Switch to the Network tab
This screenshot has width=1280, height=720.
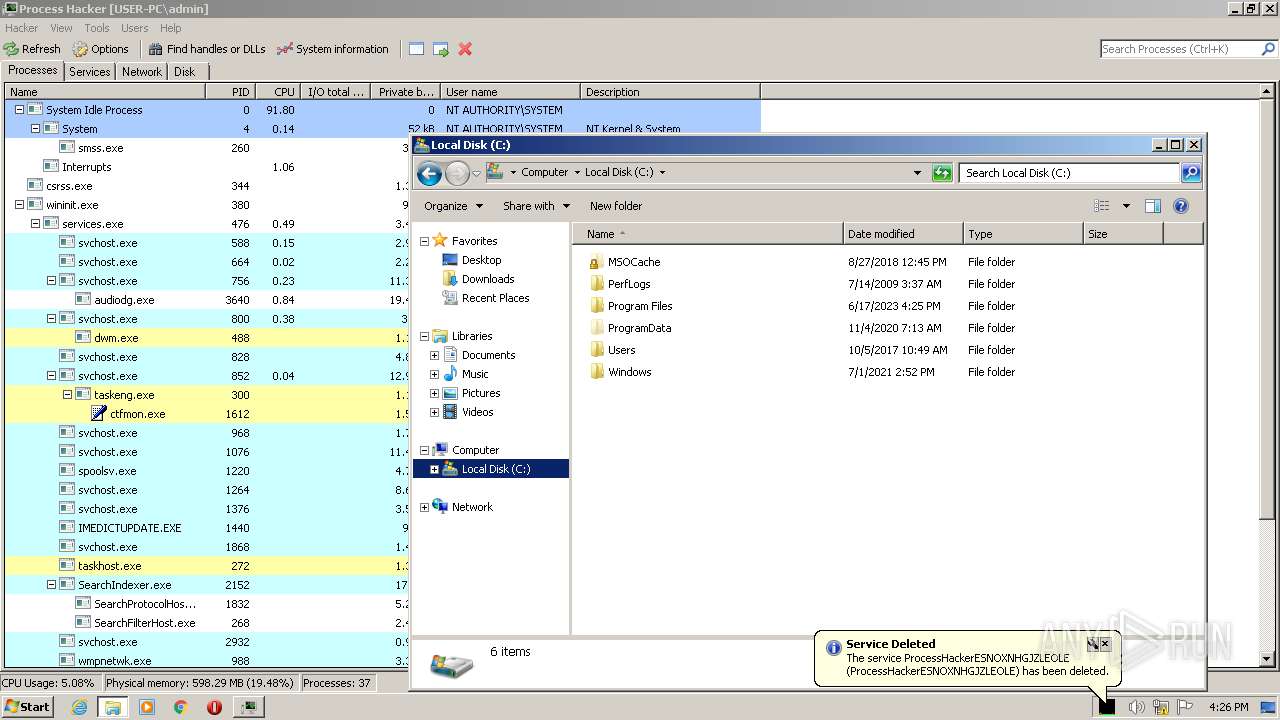point(142,72)
